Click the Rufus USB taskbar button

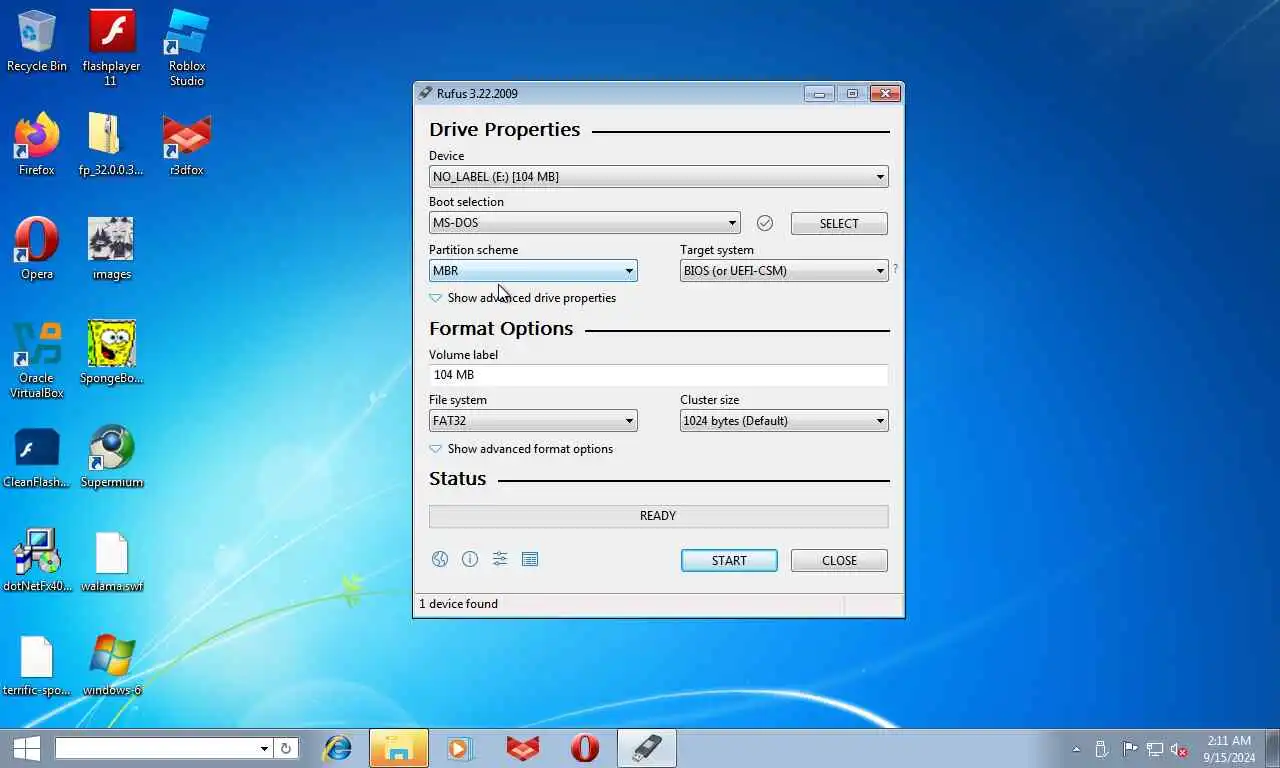647,748
